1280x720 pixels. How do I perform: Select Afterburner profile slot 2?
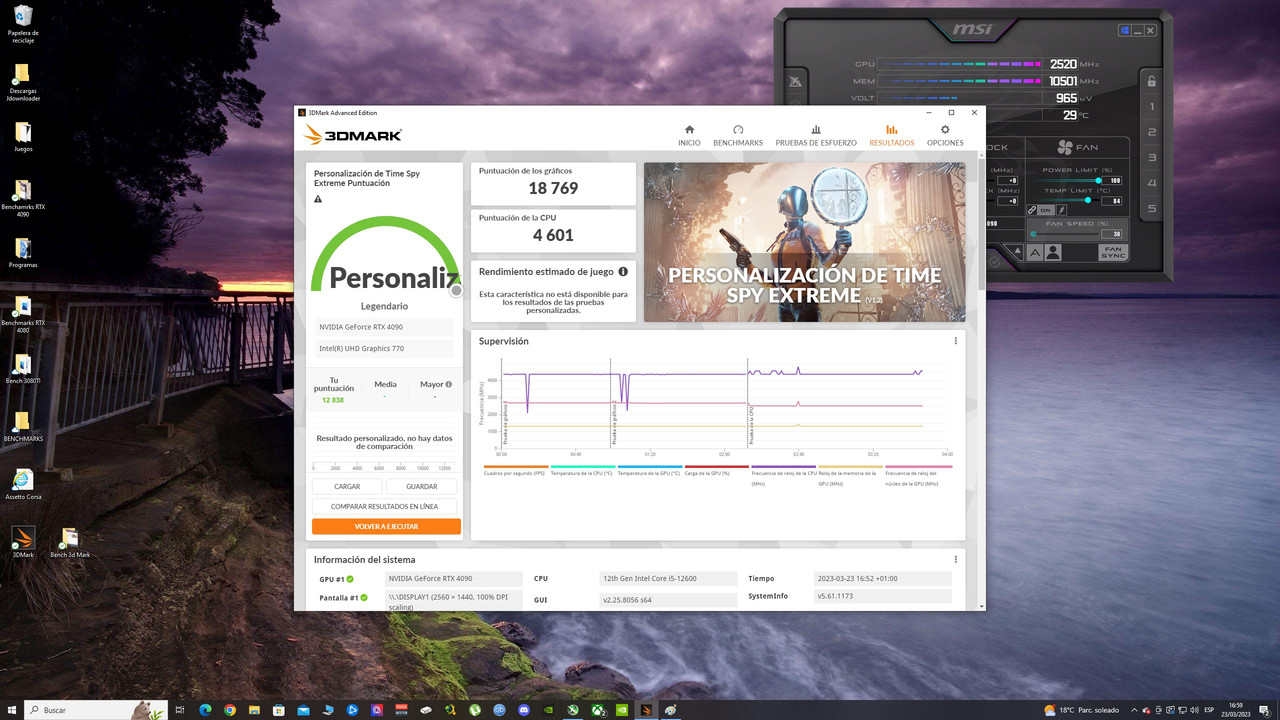pos(1152,132)
